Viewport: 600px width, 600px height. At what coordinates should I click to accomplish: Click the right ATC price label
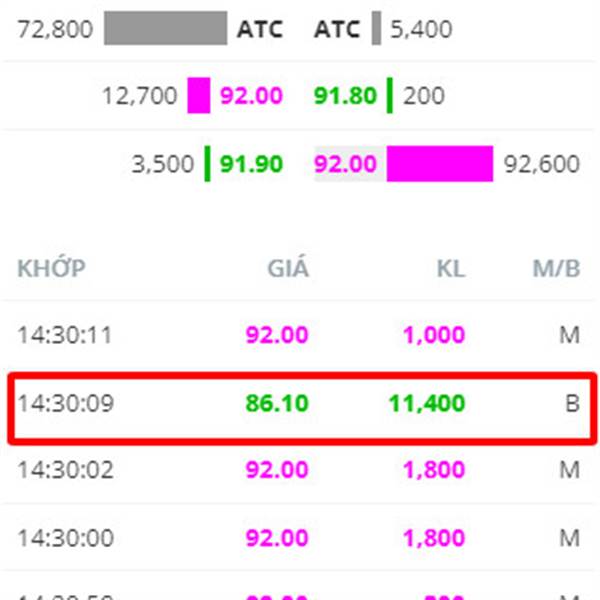coord(337,29)
